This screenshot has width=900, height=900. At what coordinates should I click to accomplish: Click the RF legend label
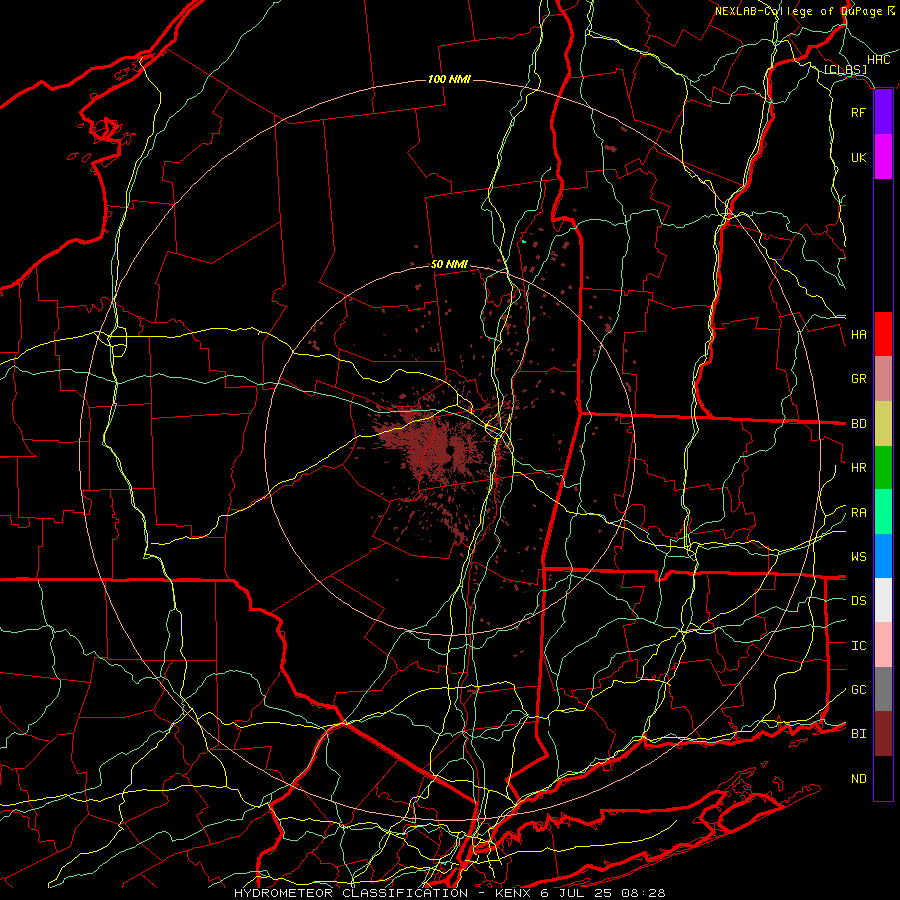[x=858, y=112]
